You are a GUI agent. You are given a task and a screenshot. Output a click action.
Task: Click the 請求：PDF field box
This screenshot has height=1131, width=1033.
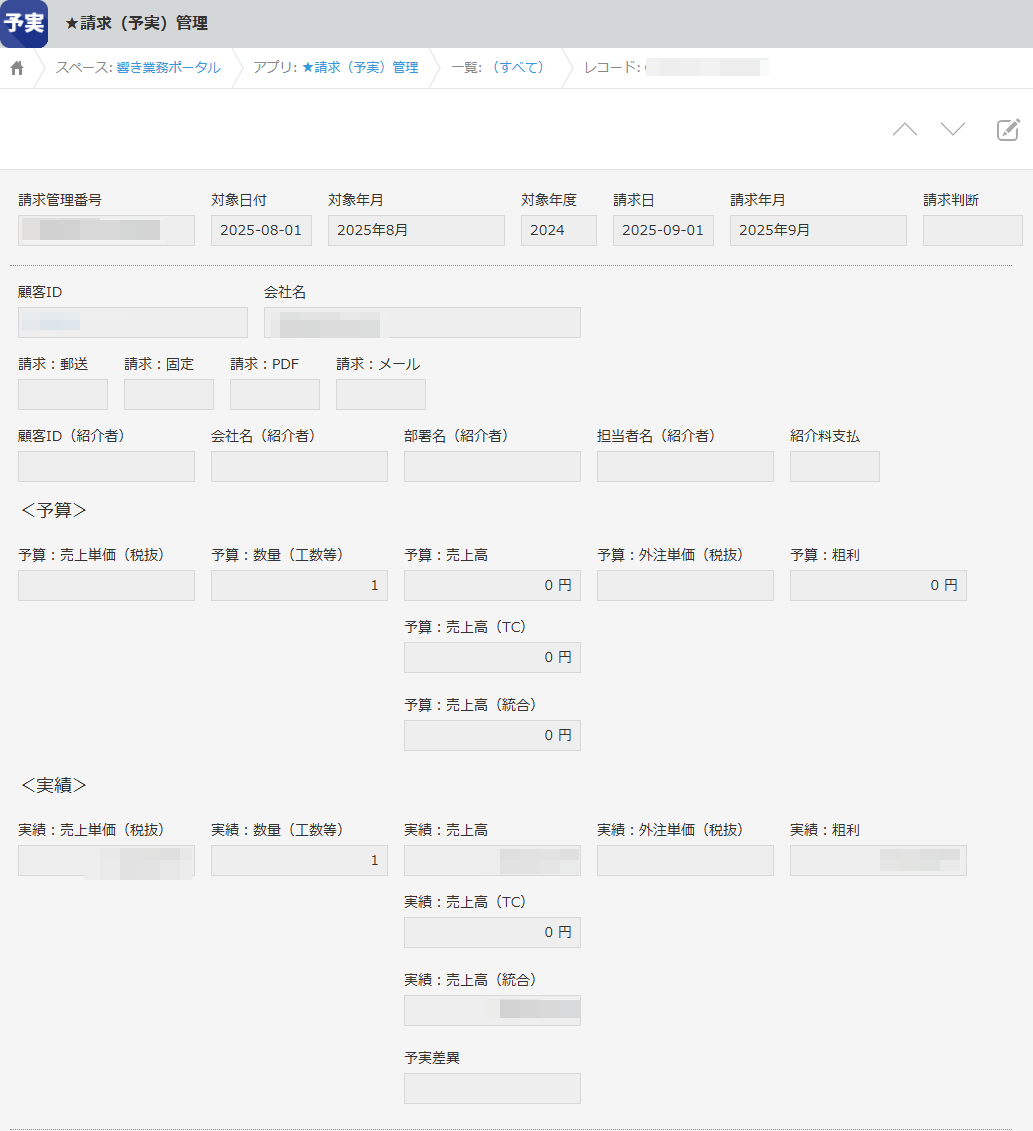click(x=275, y=395)
